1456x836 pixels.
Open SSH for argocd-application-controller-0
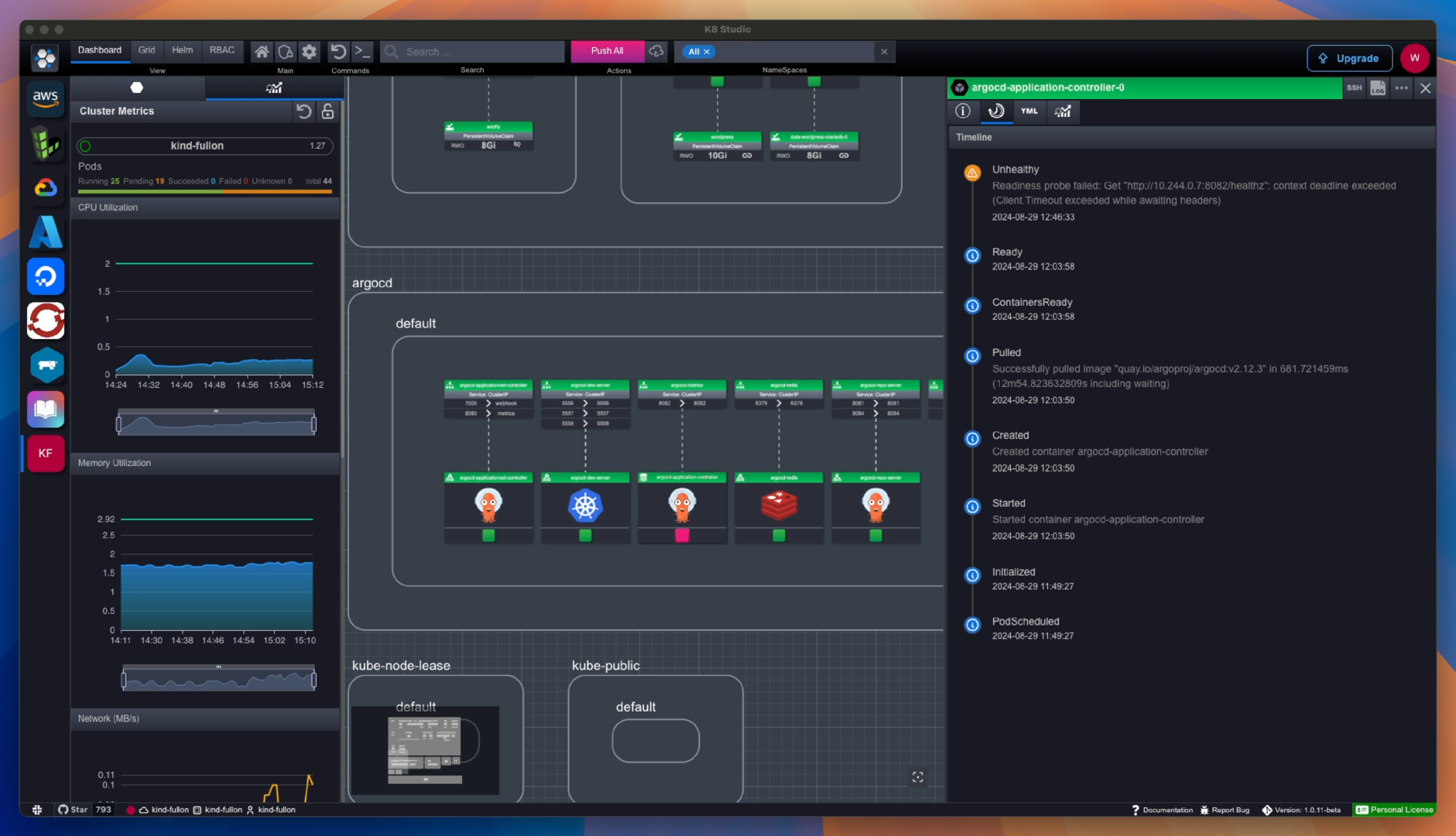pyautogui.click(x=1354, y=87)
